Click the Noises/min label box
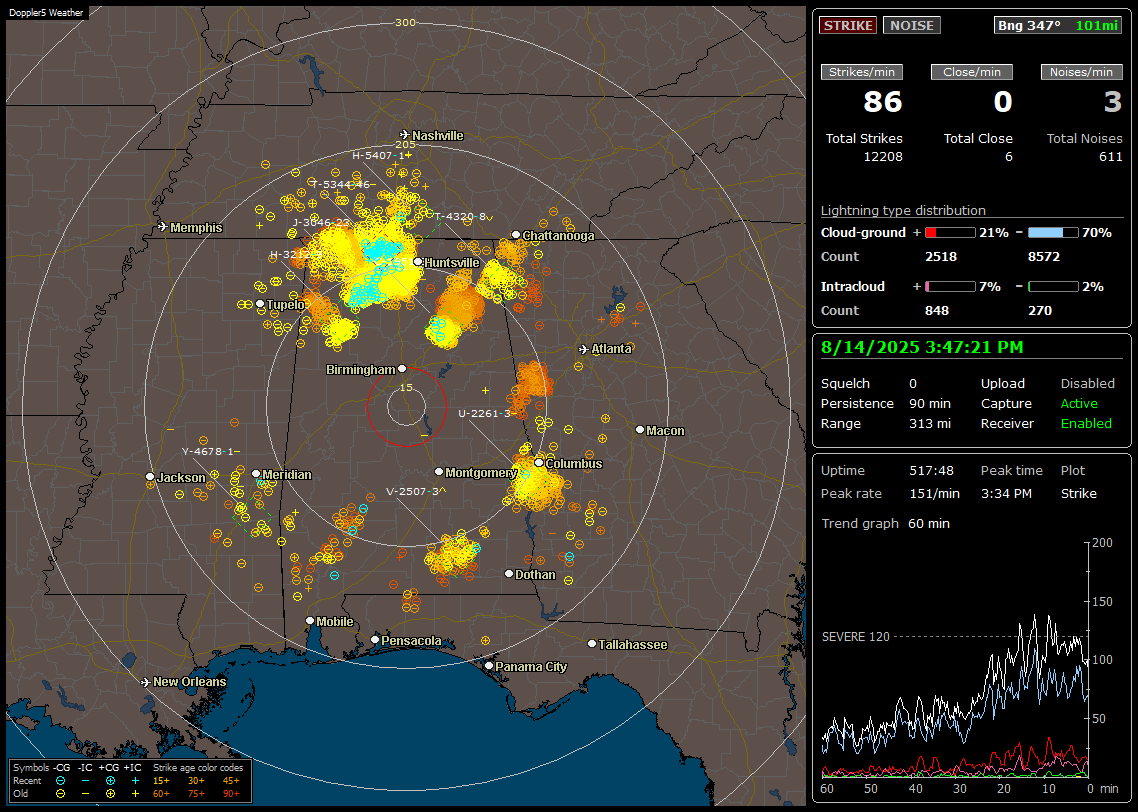 1081,72
